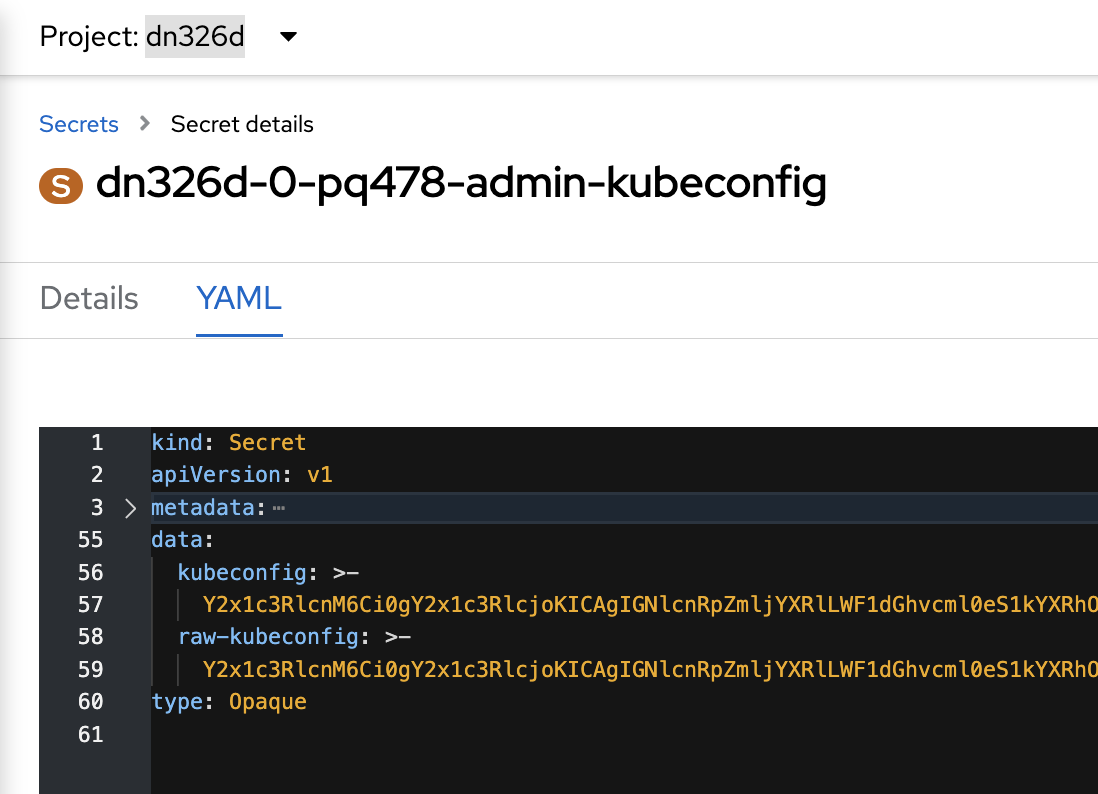Click the secret title dn326d-0-pq478-admin-kubeconfig
The height and width of the screenshot is (794, 1098).
[x=460, y=185]
